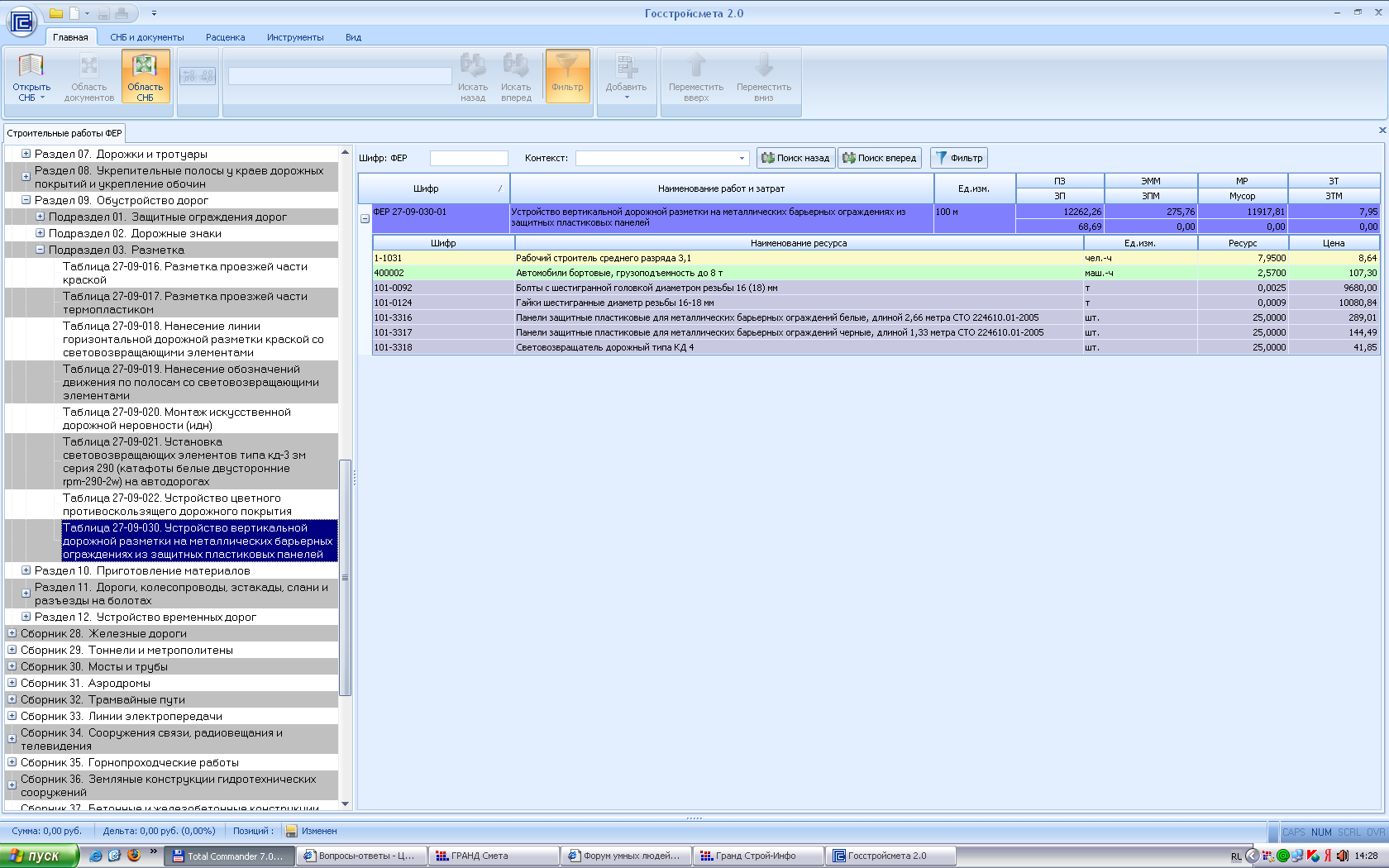Collapse the ФЕР 27-09-030-01 row details
The image size is (1389, 868).
pos(365,219)
